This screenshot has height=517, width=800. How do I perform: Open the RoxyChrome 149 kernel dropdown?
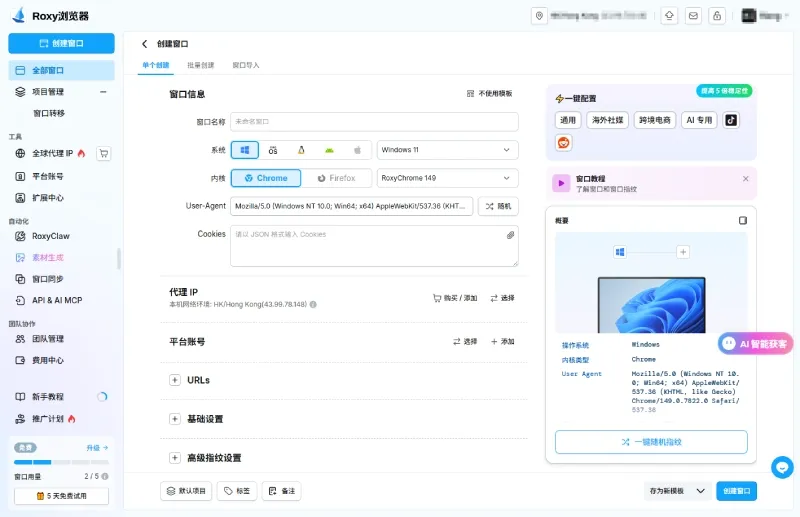447,178
